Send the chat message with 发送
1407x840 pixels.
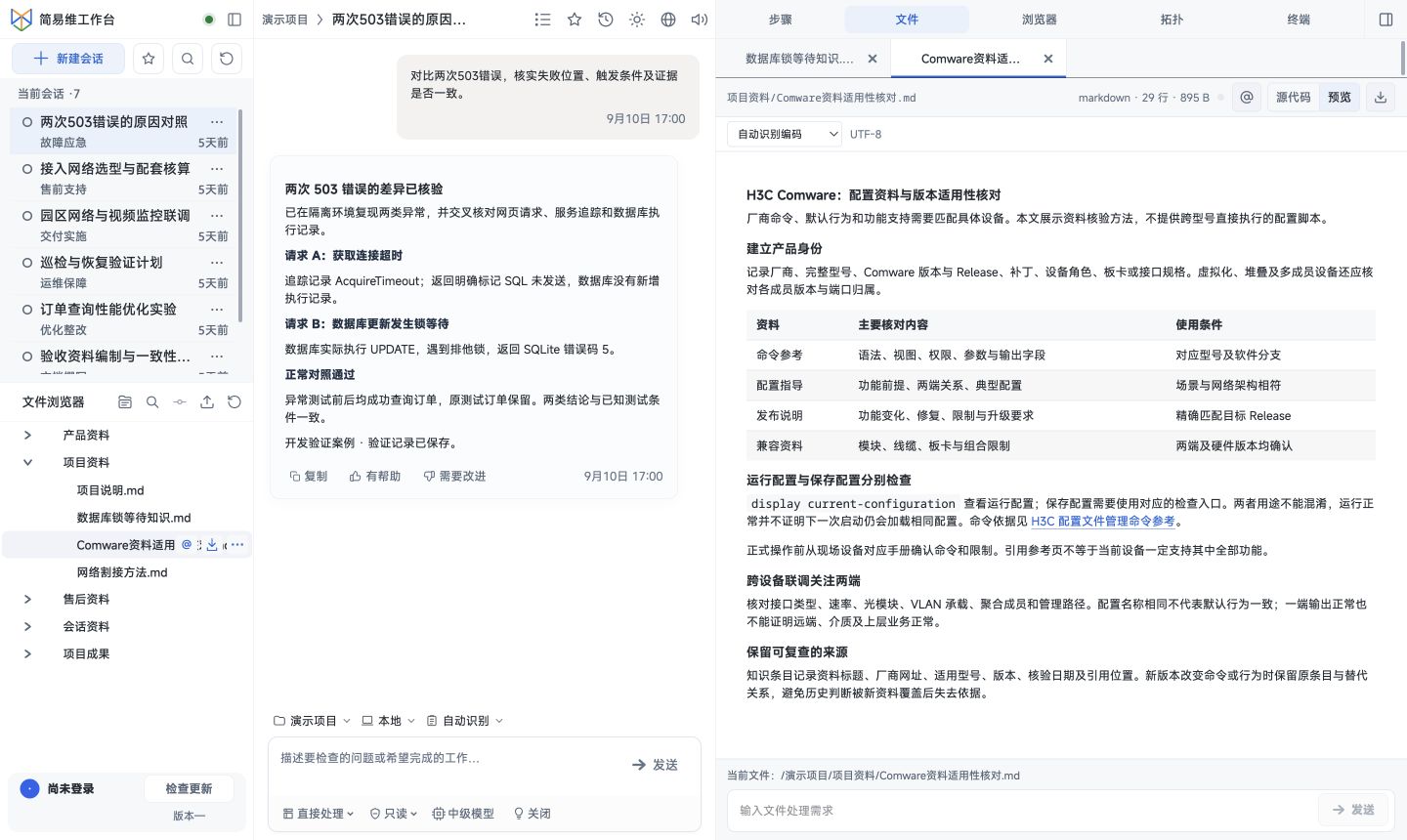point(655,765)
